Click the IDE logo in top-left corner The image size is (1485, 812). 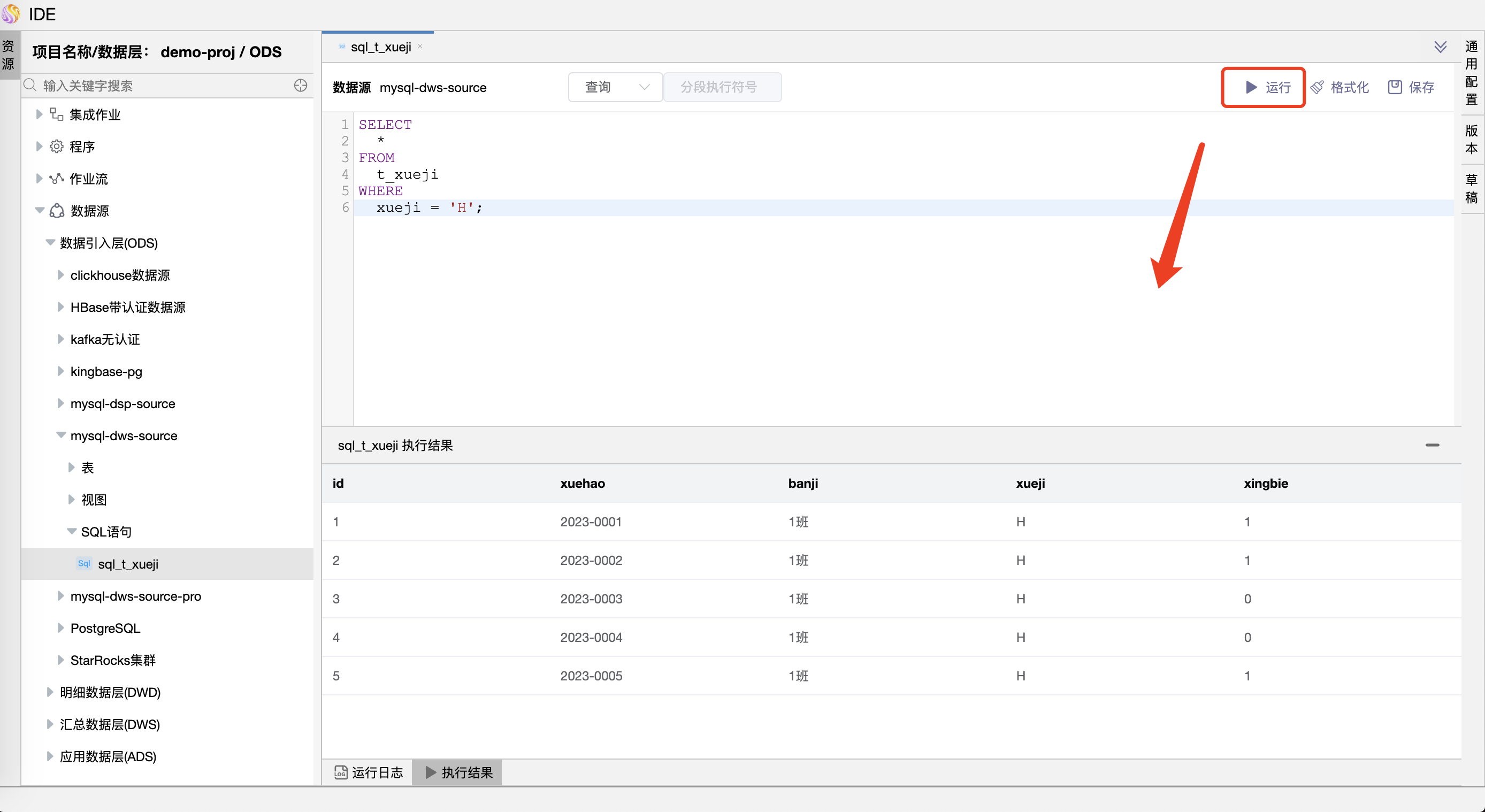11,14
